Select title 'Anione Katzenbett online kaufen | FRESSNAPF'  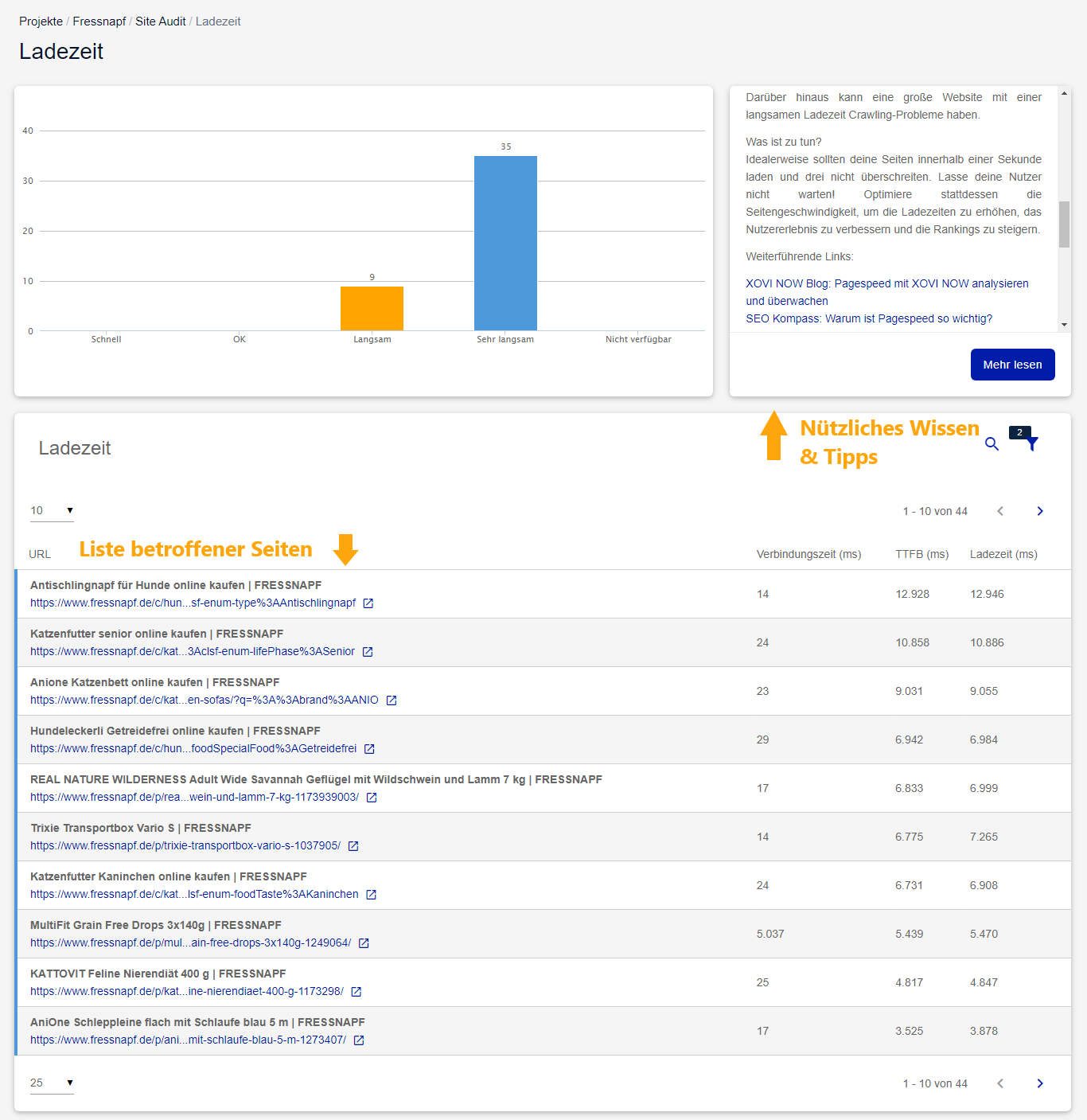[155, 682]
